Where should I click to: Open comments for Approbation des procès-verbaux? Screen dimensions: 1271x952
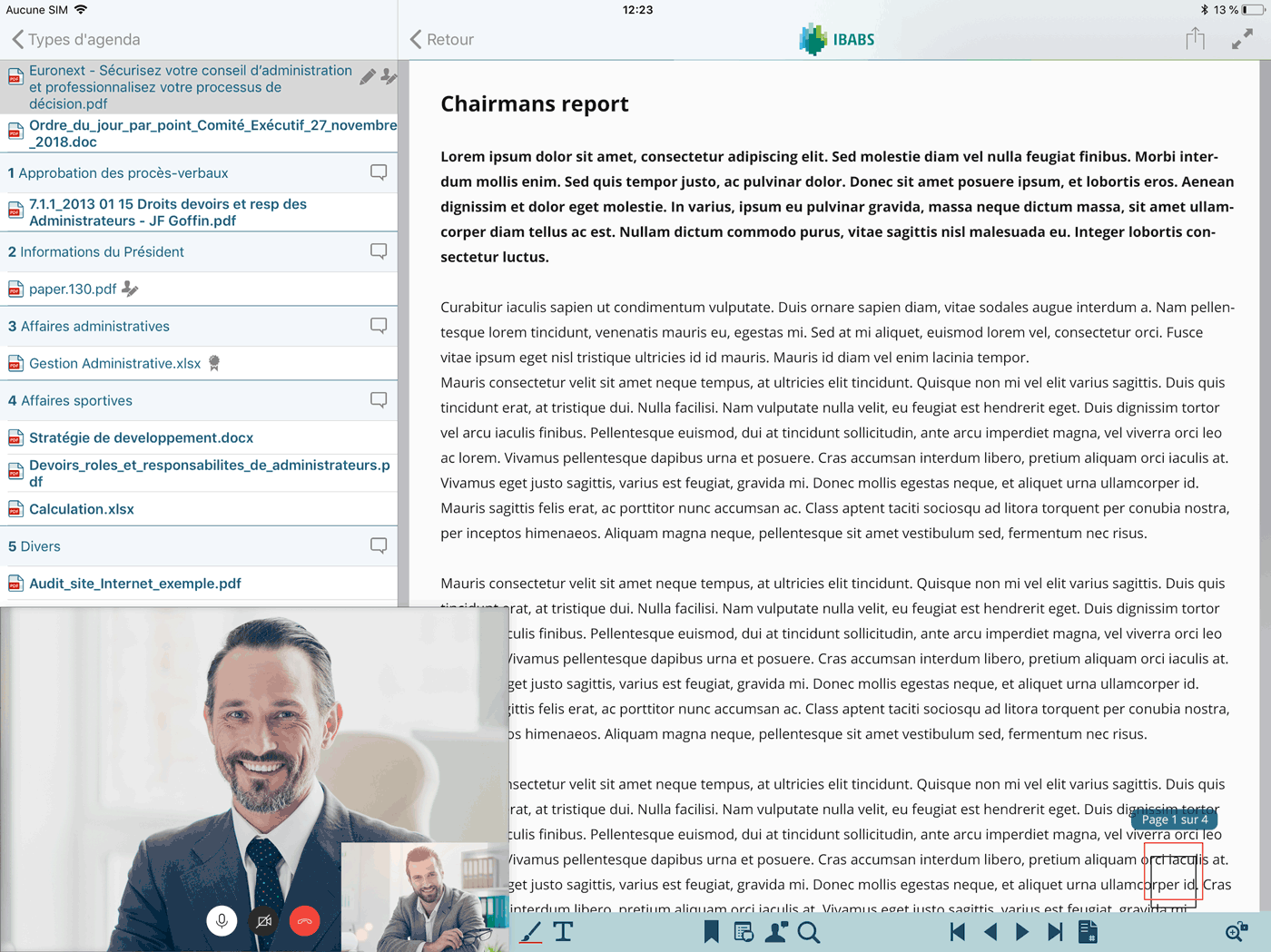(379, 172)
